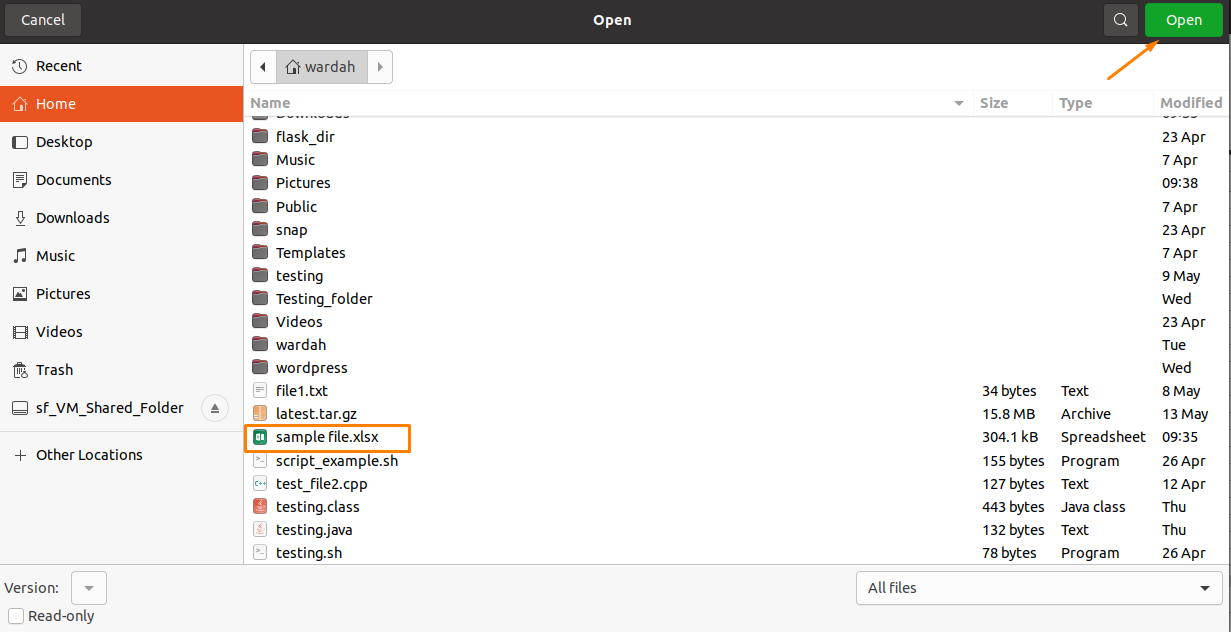Viewport: 1231px width, 632px height.
Task: Click the Archive type cell
Action: 1085,414
